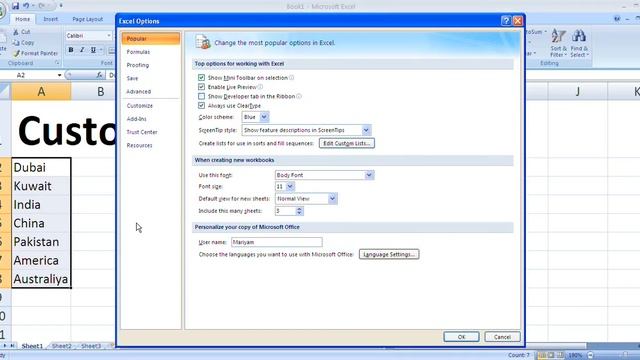Click Cancel in Excel Options dialog
This screenshot has height=360, width=640.
click(502, 337)
